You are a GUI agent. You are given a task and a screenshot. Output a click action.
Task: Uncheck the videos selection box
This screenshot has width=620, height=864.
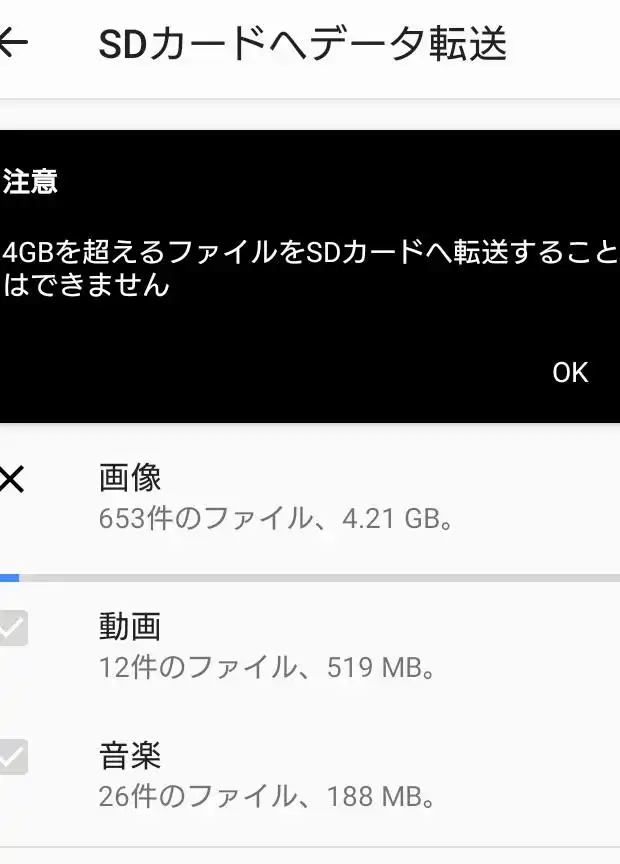click(x=11, y=626)
